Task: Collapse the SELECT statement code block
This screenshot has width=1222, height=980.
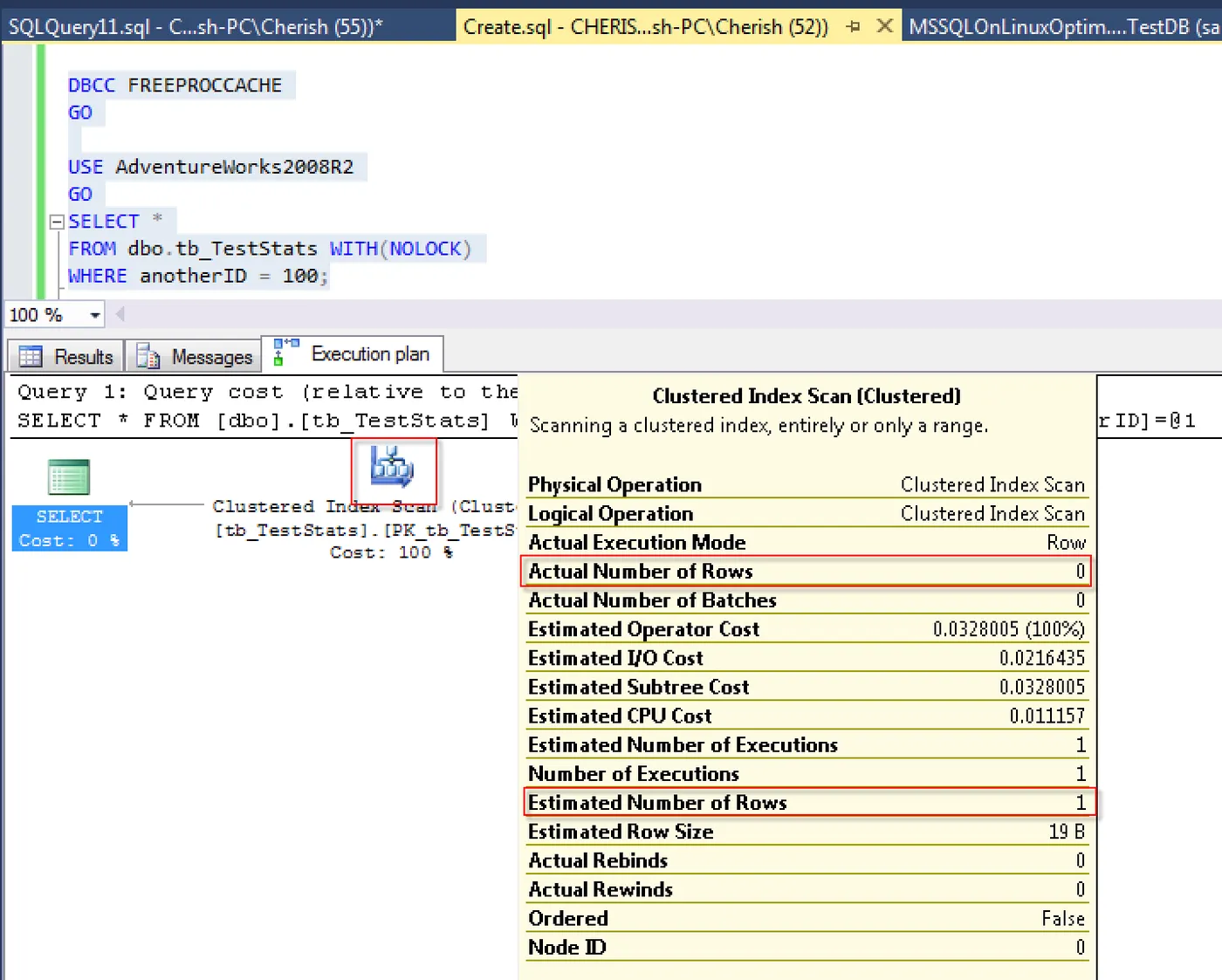Action: click(57, 222)
